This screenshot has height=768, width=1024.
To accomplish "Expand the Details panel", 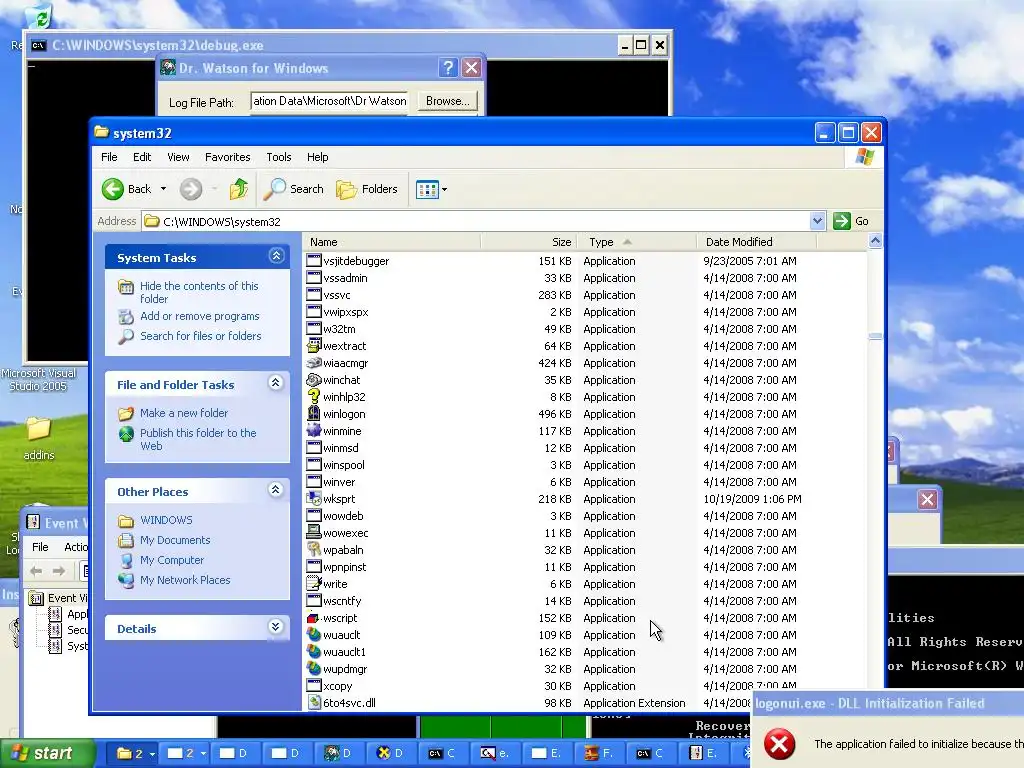I will pyautogui.click(x=276, y=627).
